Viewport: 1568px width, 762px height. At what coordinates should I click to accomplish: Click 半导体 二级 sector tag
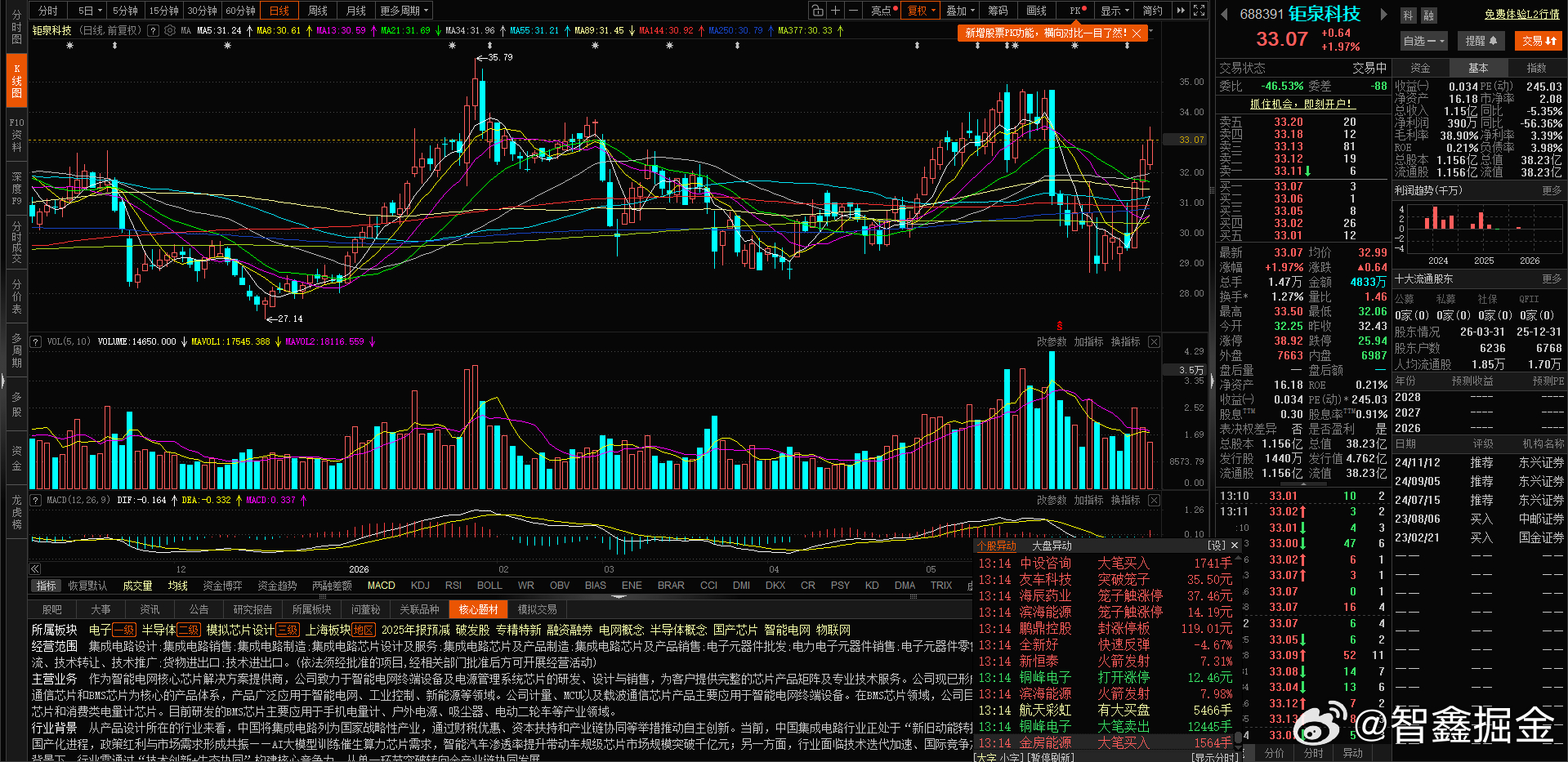pos(170,630)
